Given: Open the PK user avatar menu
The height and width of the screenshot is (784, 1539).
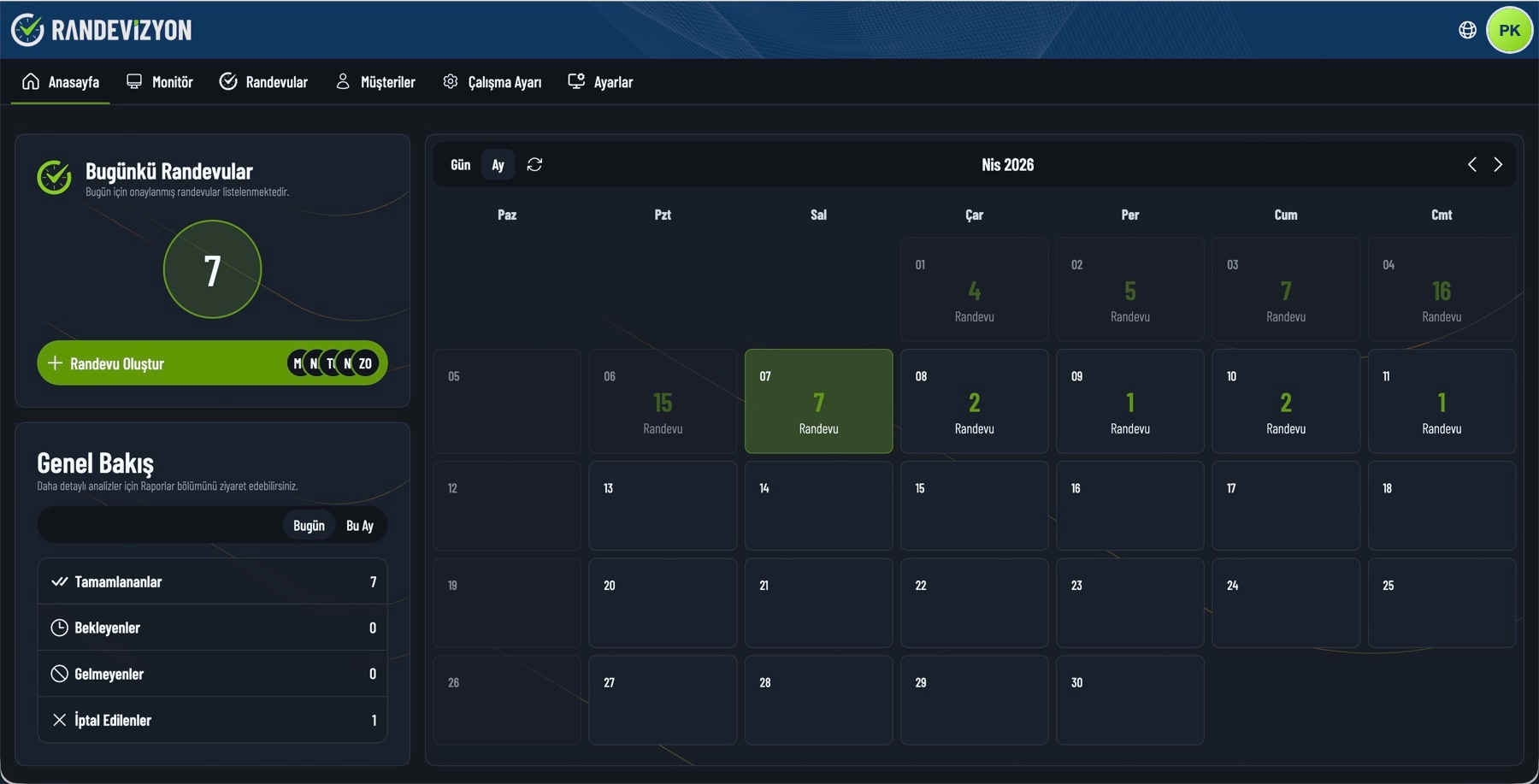Looking at the screenshot, I should pos(1510,30).
